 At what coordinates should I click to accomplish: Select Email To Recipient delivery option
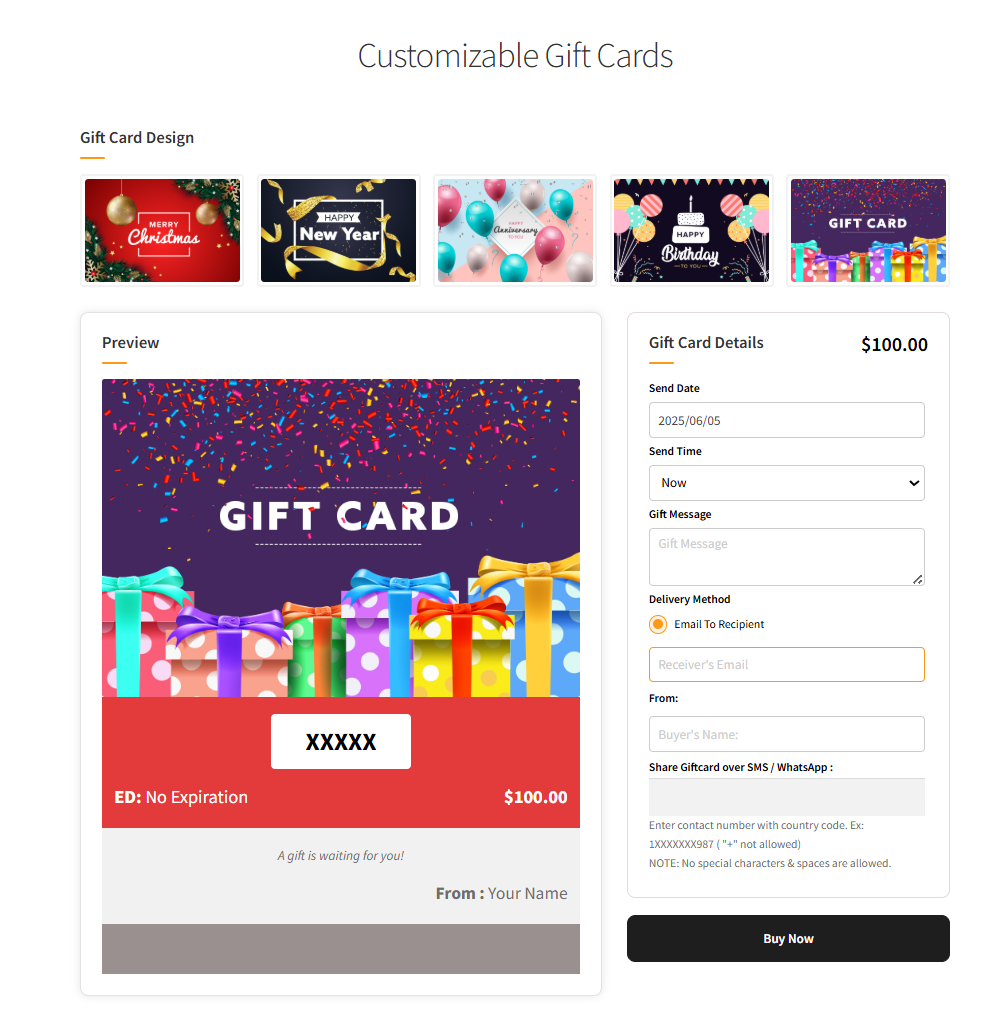pyautogui.click(x=658, y=624)
